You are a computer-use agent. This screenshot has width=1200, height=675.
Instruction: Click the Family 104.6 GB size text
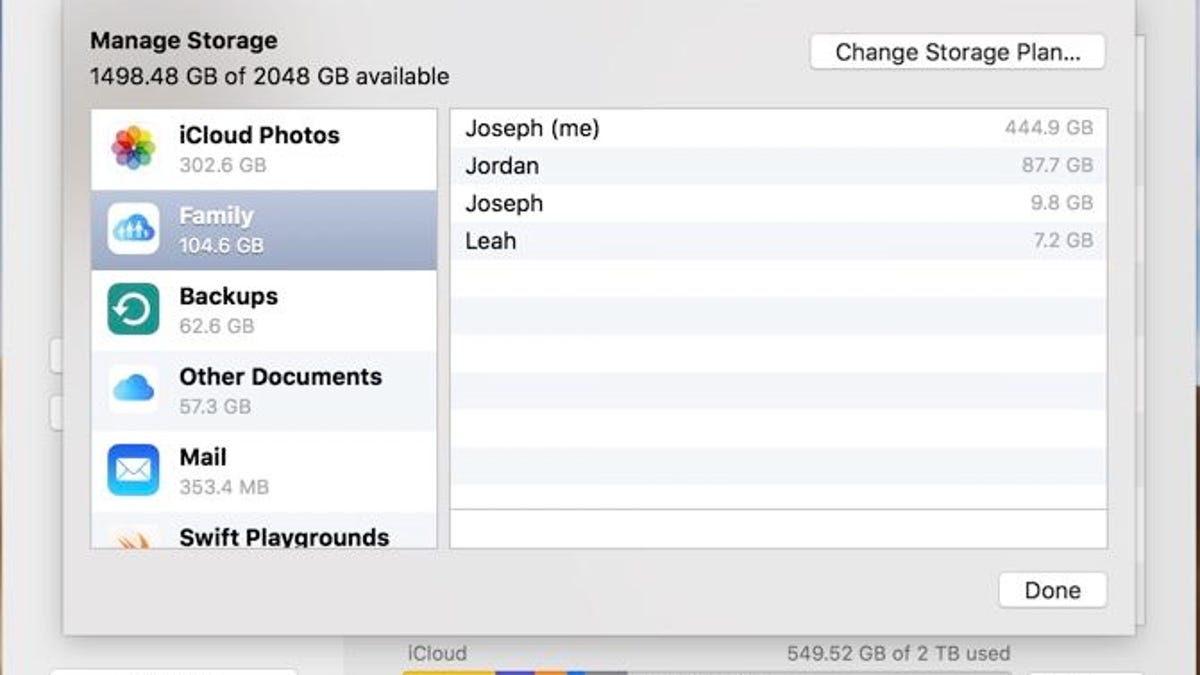pyautogui.click(x=221, y=245)
